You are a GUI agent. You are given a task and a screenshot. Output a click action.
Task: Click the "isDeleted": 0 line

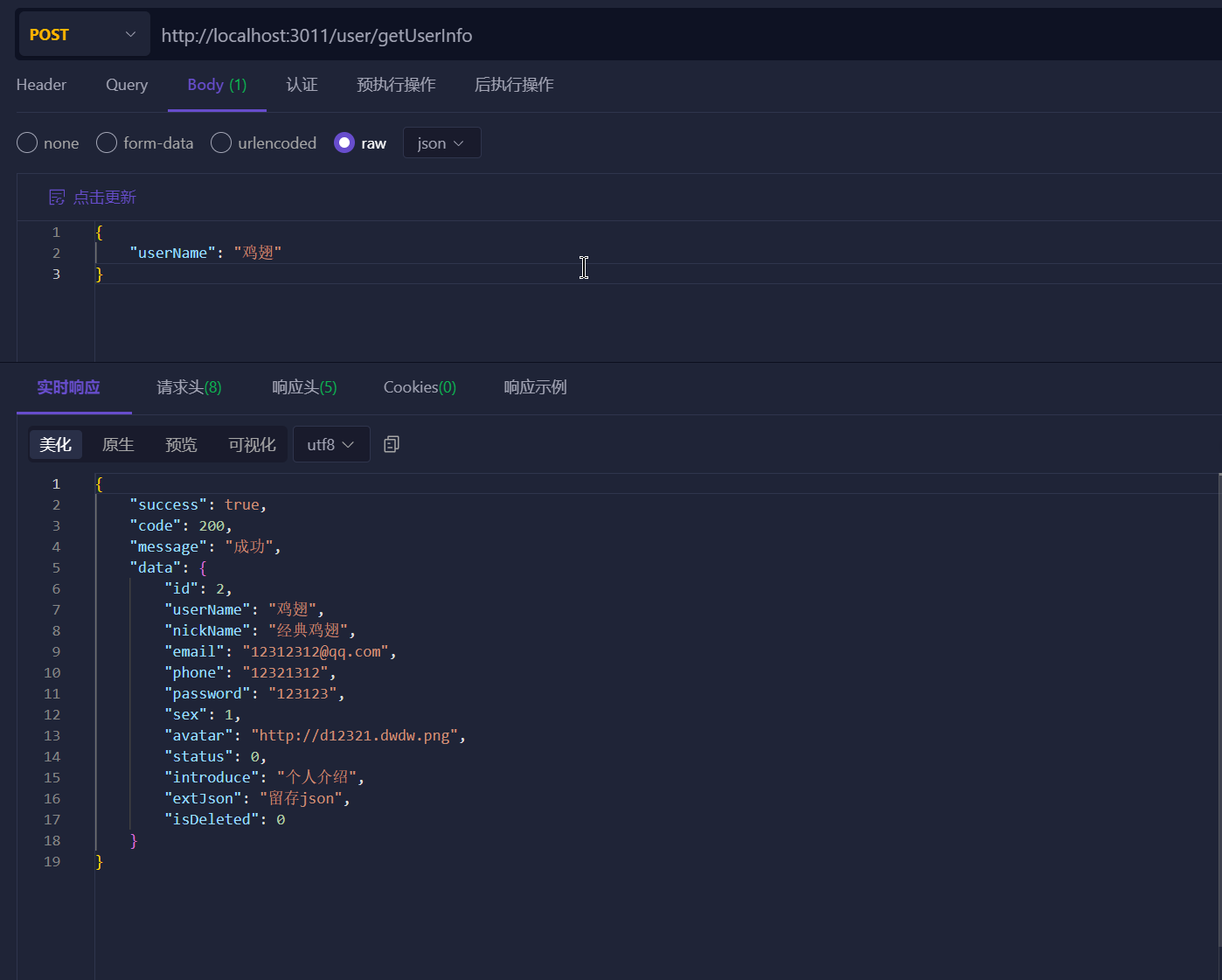[225, 819]
